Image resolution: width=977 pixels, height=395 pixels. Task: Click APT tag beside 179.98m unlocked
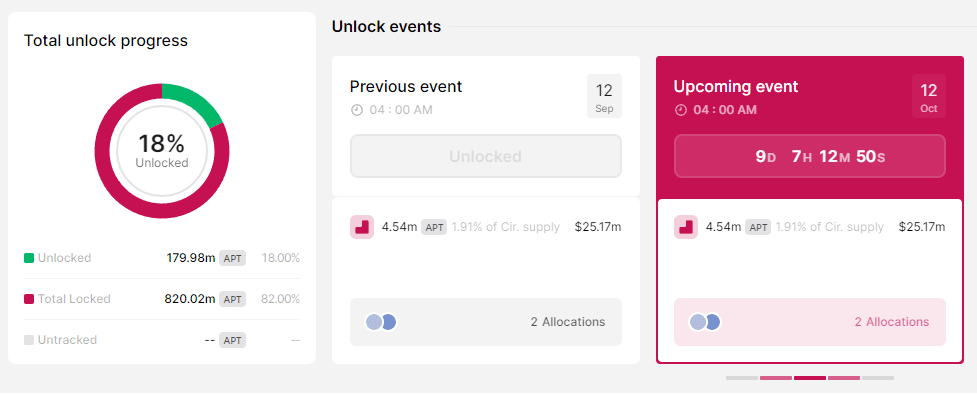[x=232, y=258]
